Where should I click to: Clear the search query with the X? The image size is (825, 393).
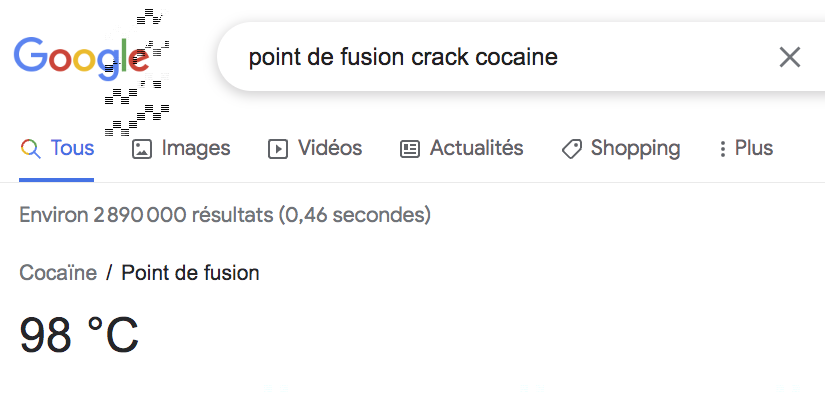click(790, 57)
